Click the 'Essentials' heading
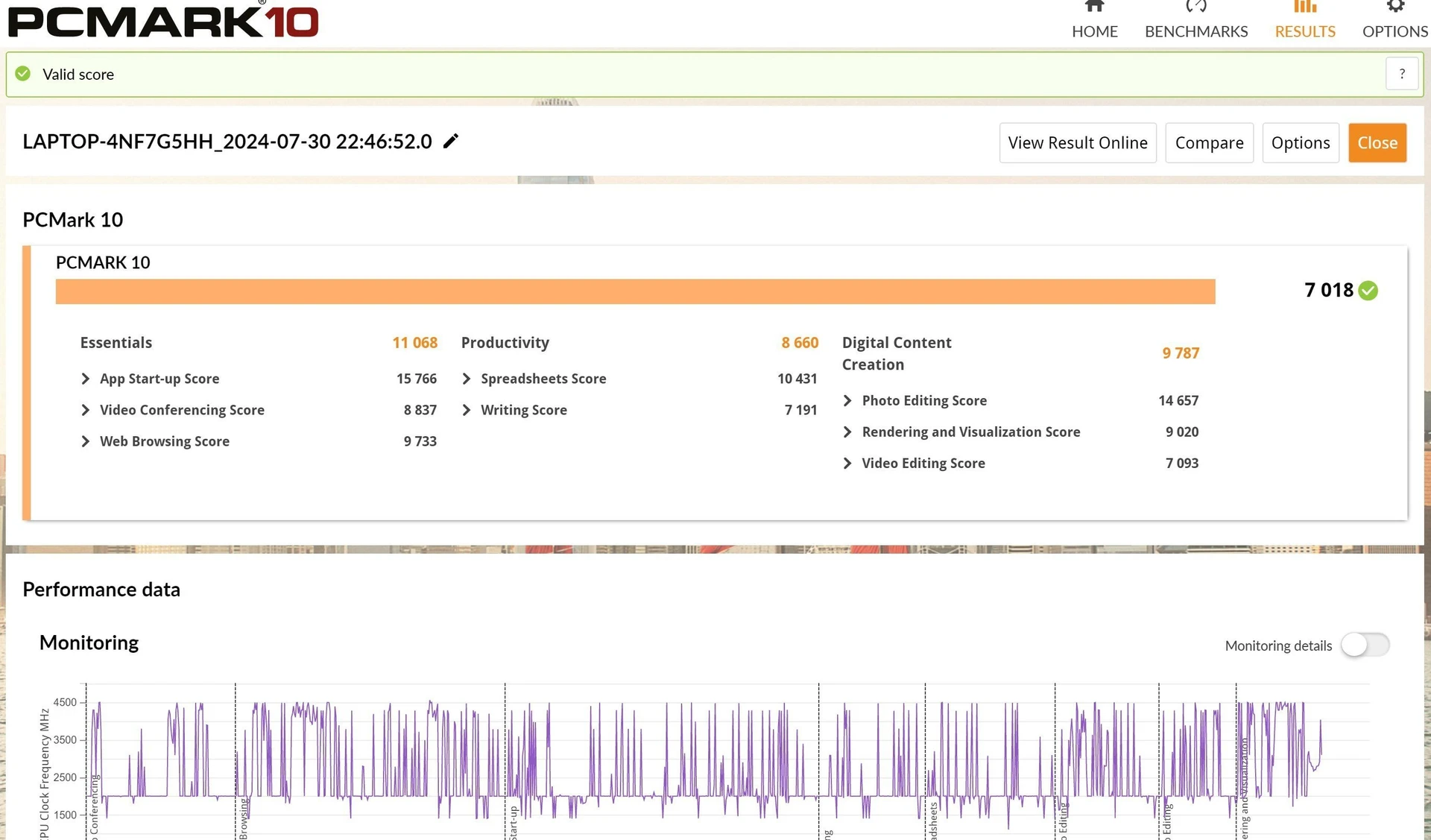The width and height of the screenshot is (1431, 840). (x=116, y=343)
